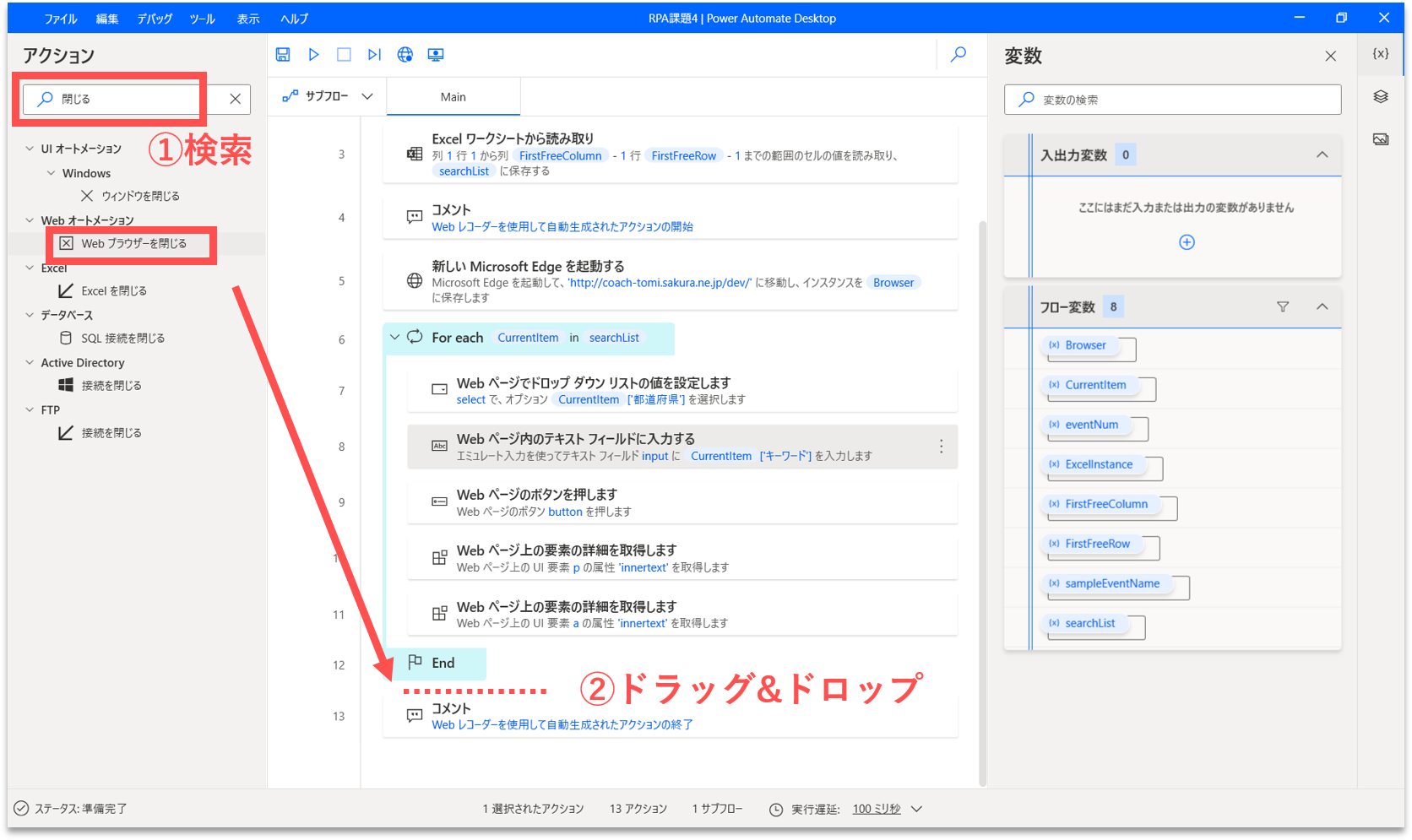The width and height of the screenshot is (1412, 840).
Task: Open the デバッグ menu
Action: click(155, 19)
